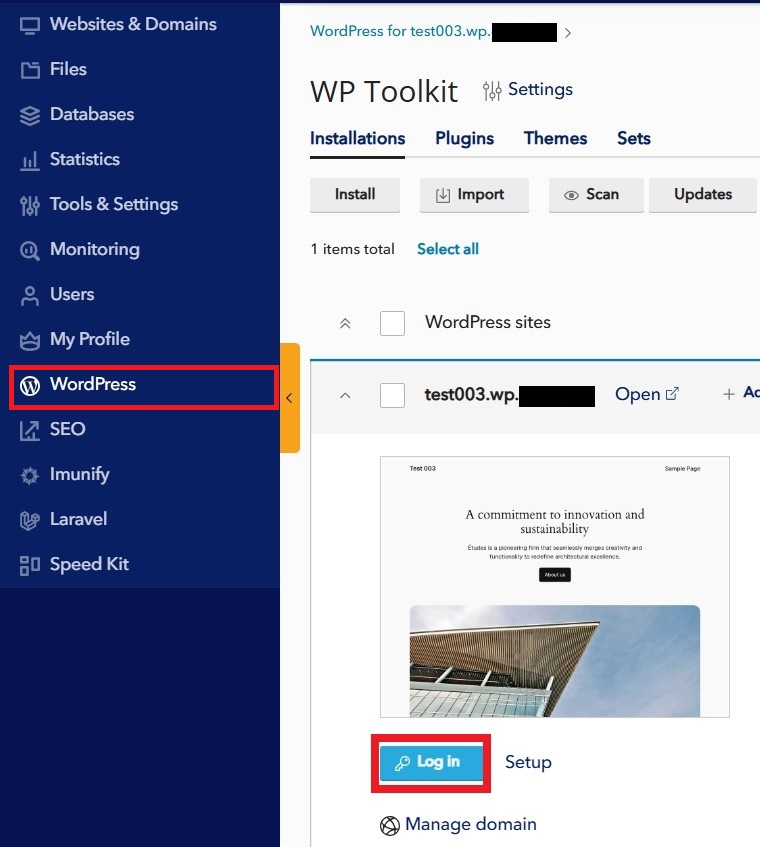The height and width of the screenshot is (847, 760).
Task: Open the SEO sidebar entry
Action: click(68, 429)
